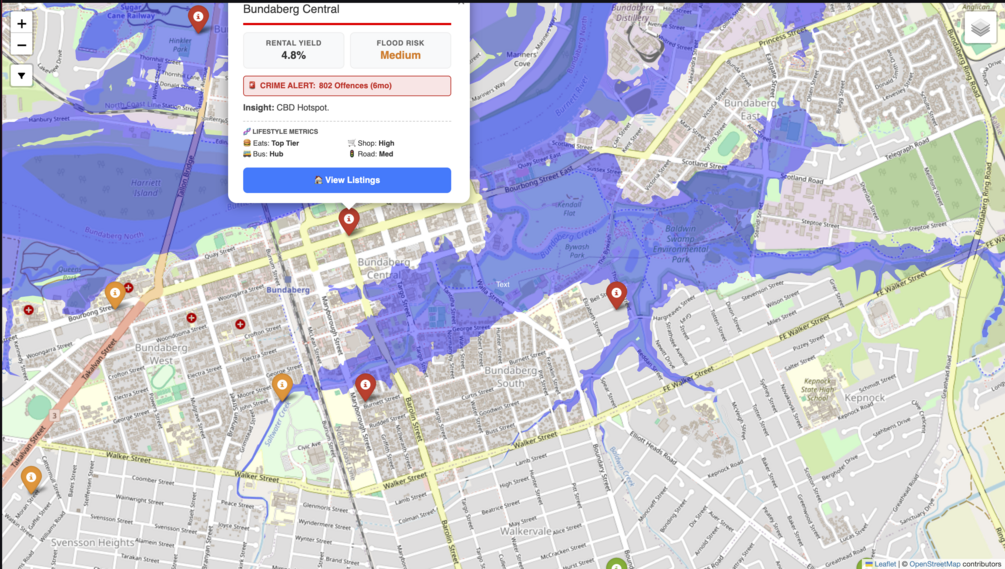Screen dimensions: 1005x569
Task: Zoom in with the plus button
Action: point(21,24)
